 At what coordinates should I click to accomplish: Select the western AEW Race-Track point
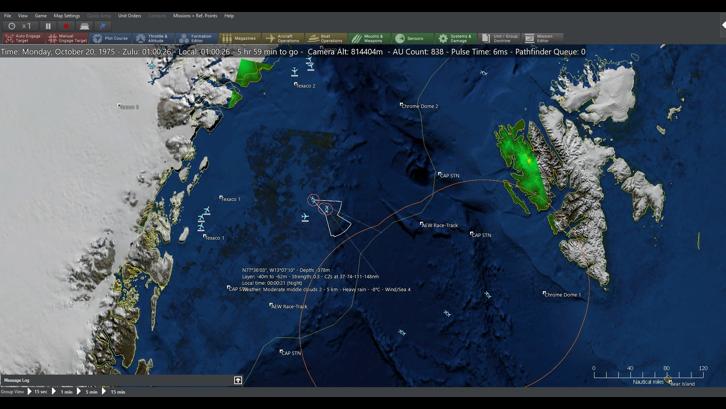289,306
